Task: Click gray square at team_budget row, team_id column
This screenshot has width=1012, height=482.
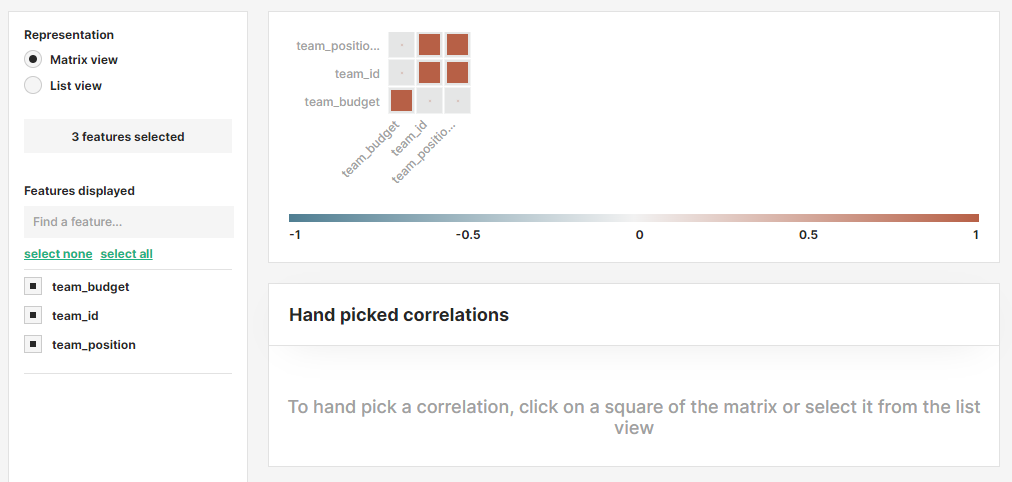Action: click(x=429, y=101)
